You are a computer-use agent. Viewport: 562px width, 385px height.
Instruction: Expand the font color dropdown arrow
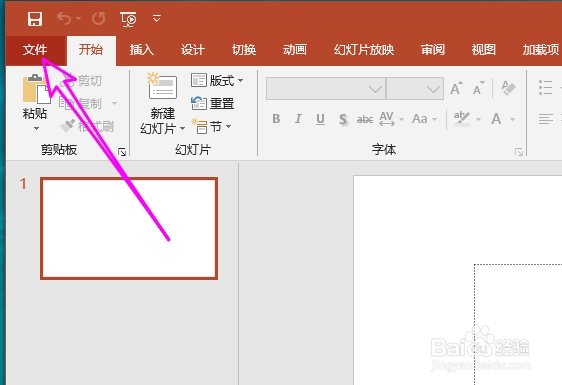(513, 119)
